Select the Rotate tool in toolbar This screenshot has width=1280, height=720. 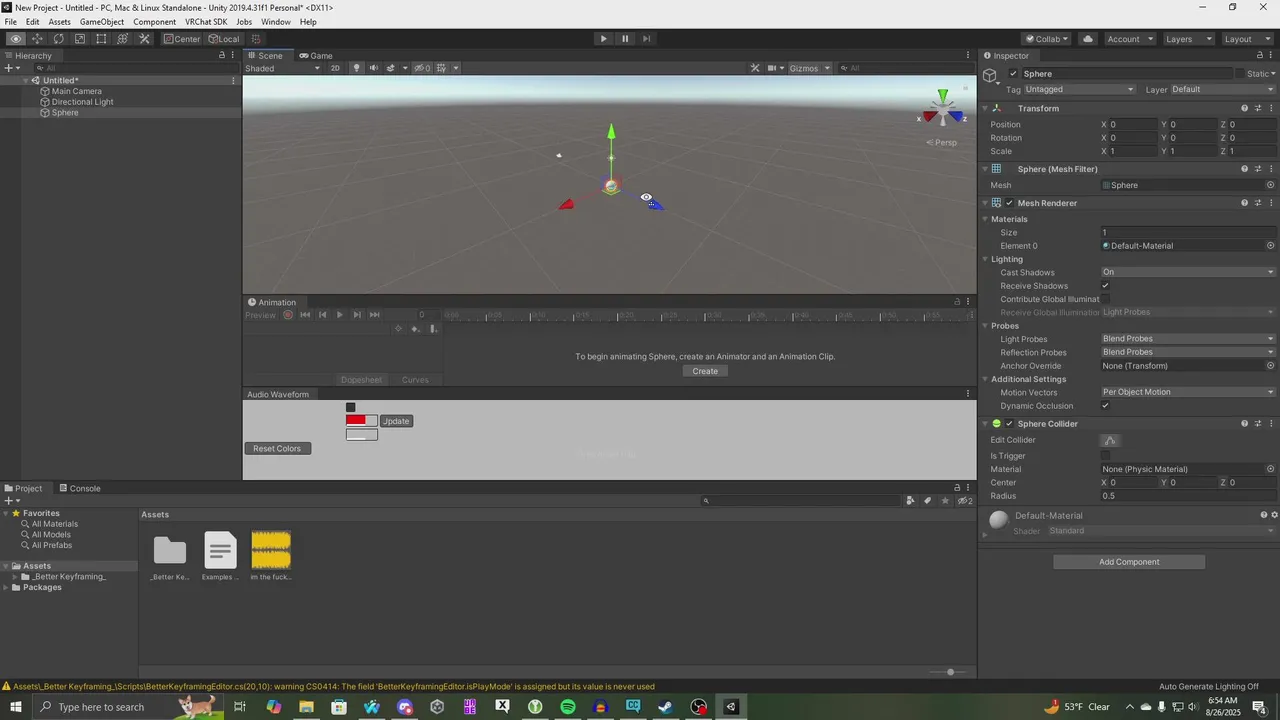point(58,39)
